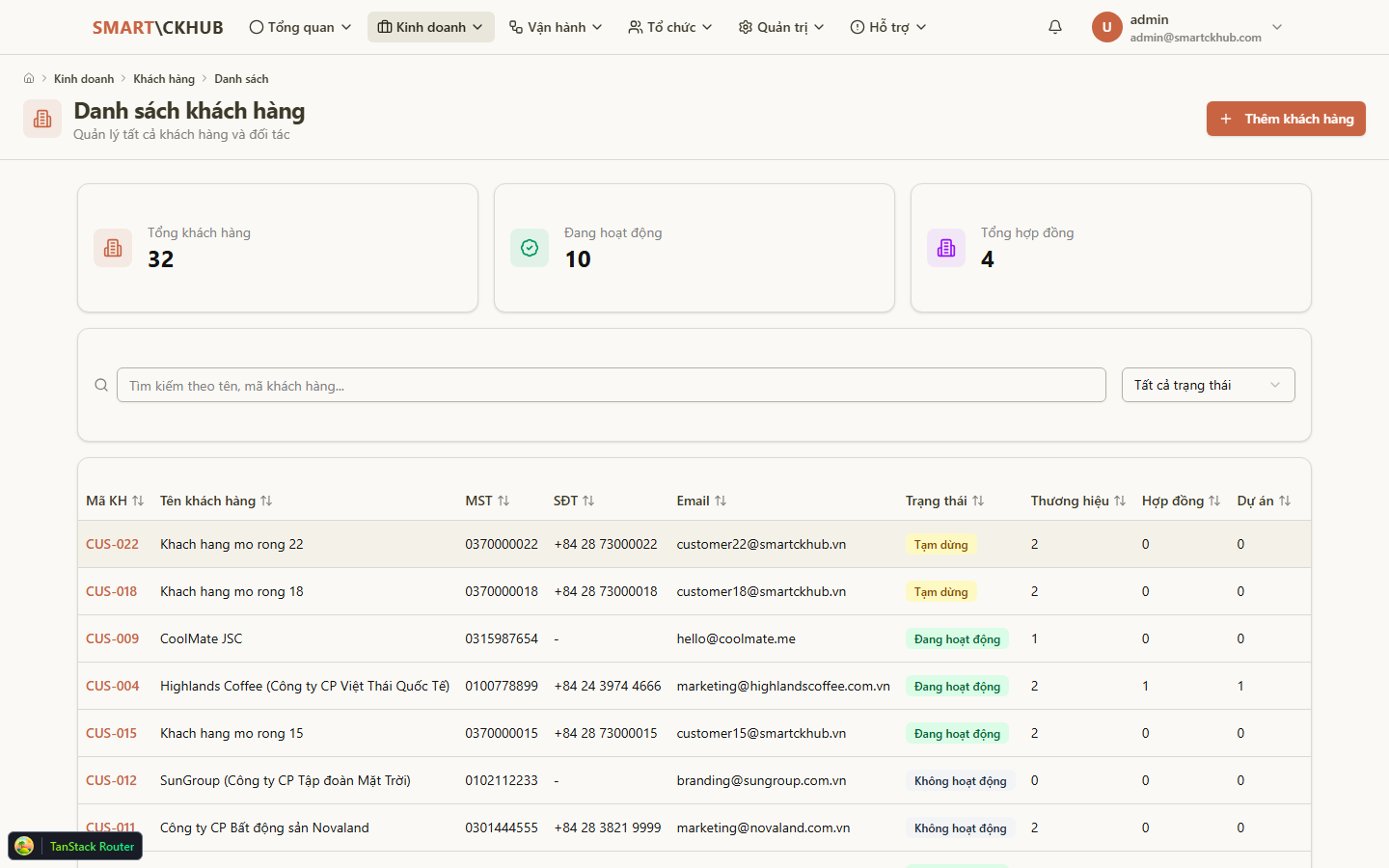The height and width of the screenshot is (868, 1389).
Task: Focus the customer search input field
Action: [x=611, y=385]
